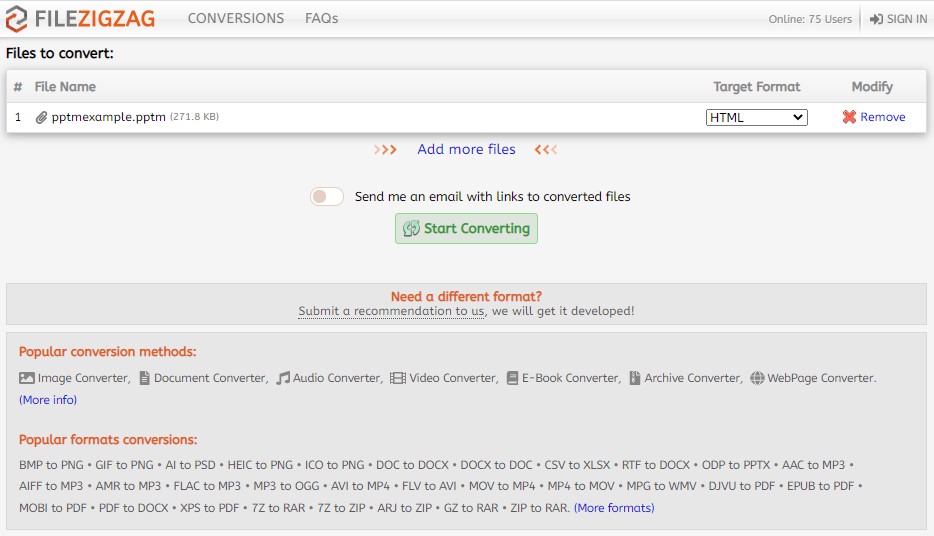
Task: Select MP4 to MOV conversion
Action: click(x=581, y=486)
